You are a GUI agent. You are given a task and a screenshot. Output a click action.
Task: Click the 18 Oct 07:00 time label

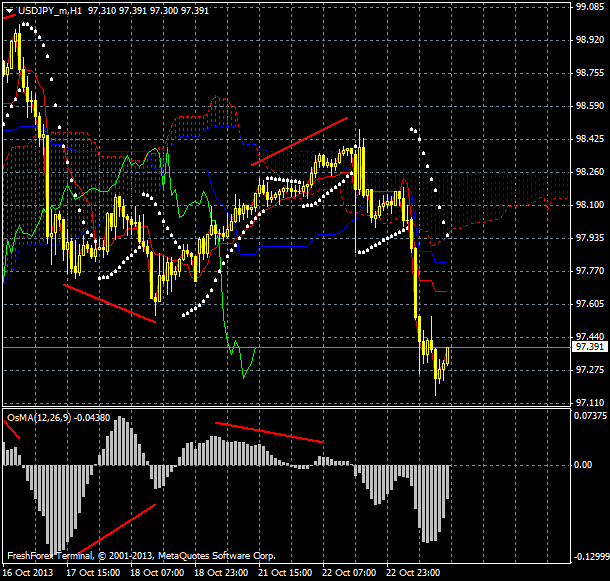pos(156,573)
